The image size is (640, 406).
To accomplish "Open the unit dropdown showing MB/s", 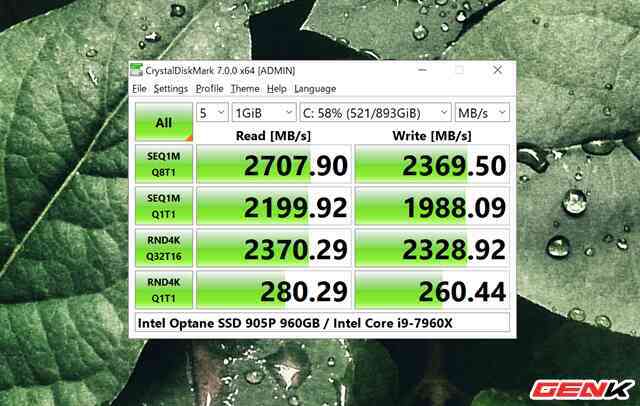I will pyautogui.click(x=482, y=113).
